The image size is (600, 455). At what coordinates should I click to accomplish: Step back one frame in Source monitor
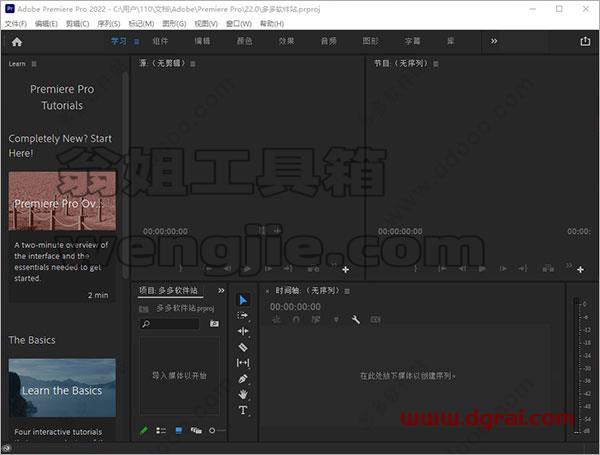pos(227,269)
